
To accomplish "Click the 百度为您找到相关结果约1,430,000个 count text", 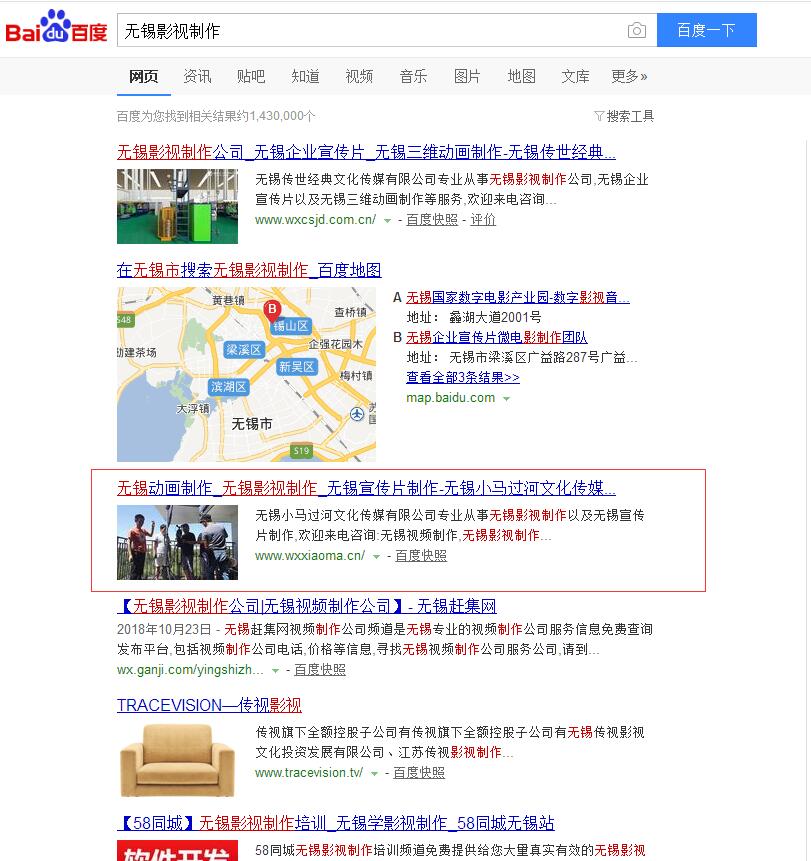I will coord(216,116).
